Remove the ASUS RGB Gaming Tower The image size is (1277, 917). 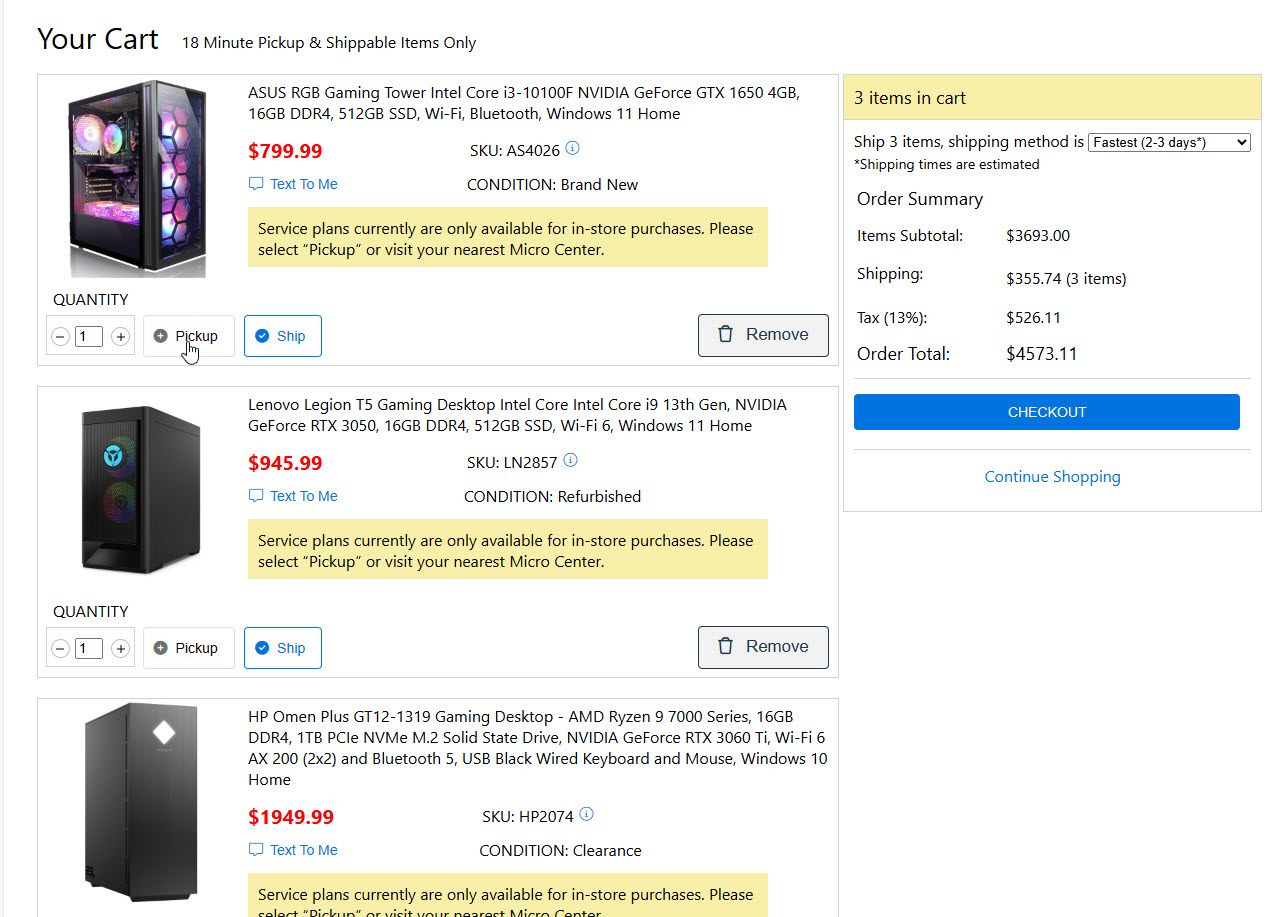[x=763, y=335]
